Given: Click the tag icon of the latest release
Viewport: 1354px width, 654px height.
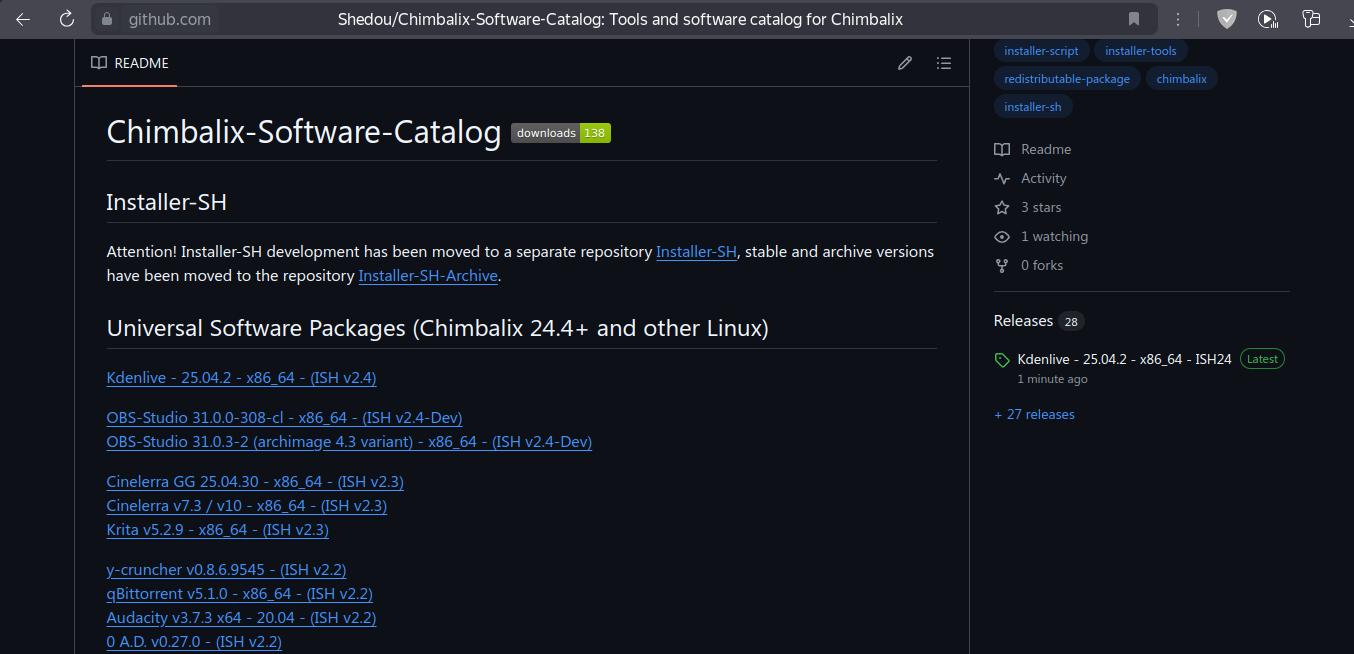Looking at the screenshot, I should click(1002, 360).
